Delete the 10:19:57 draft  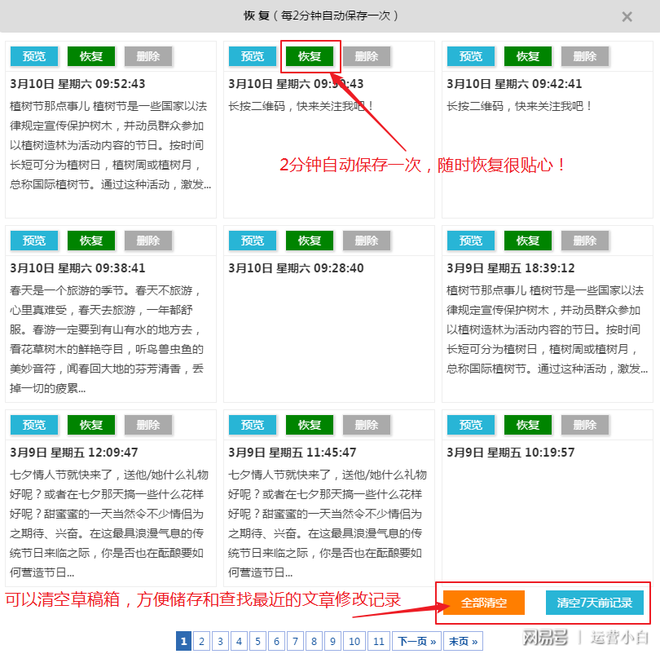pyautogui.click(x=585, y=425)
